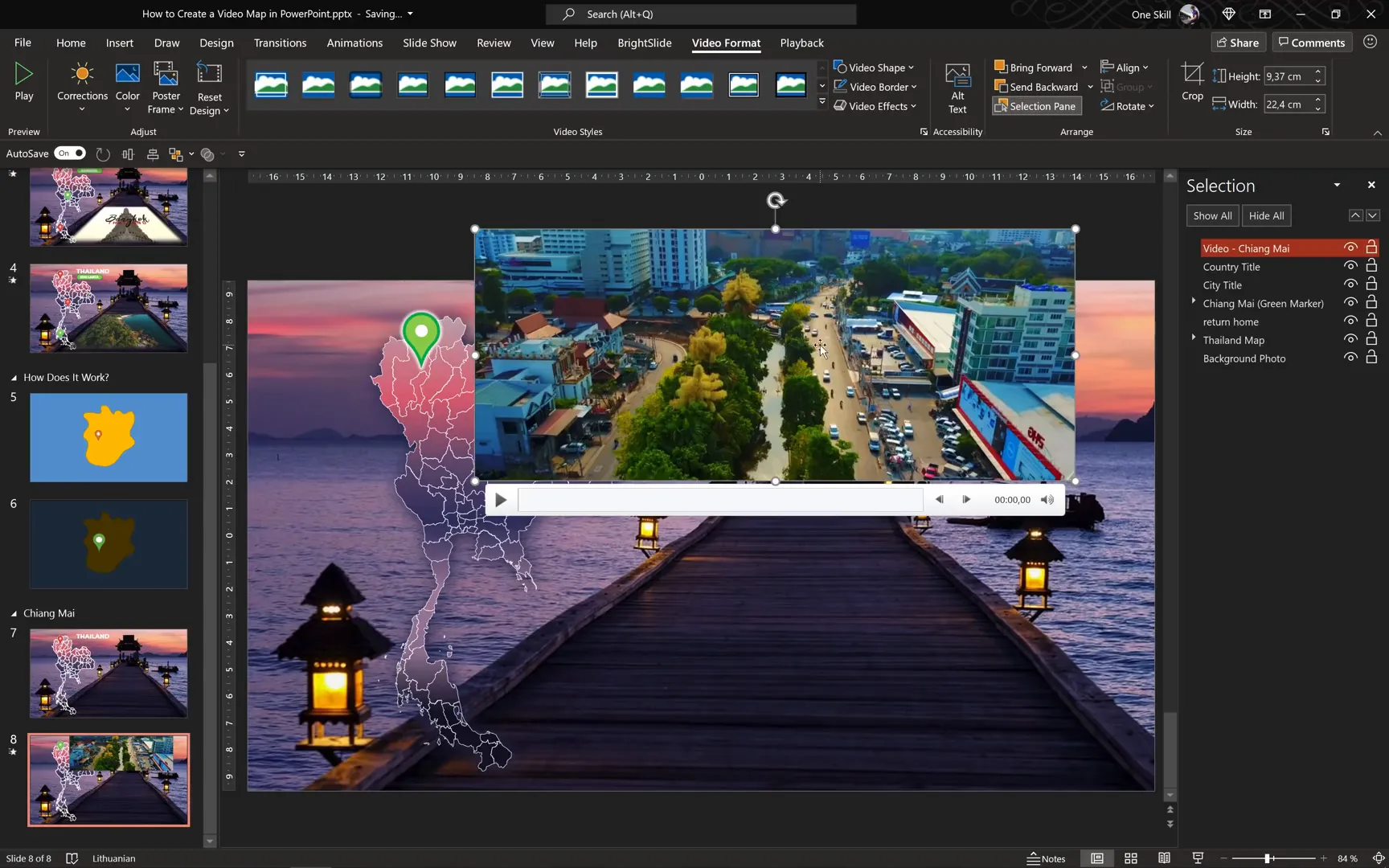Mute the video using the speaker icon
Viewport: 1389px width, 868px height.
1047,499
